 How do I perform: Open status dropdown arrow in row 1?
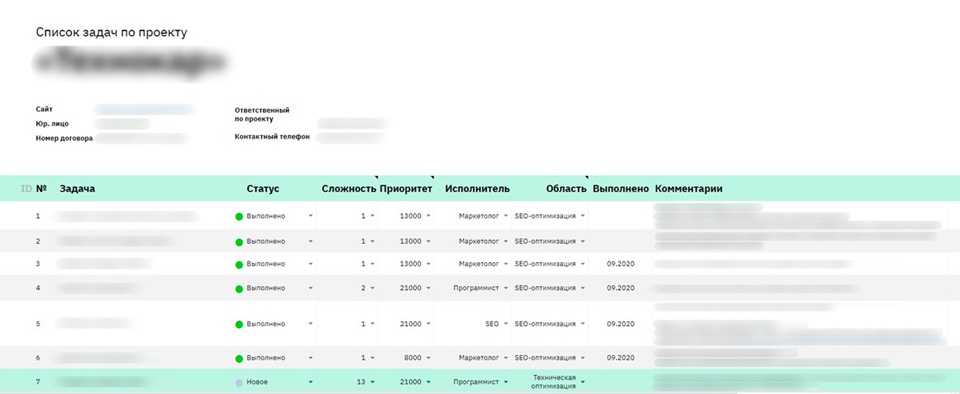pos(310,216)
